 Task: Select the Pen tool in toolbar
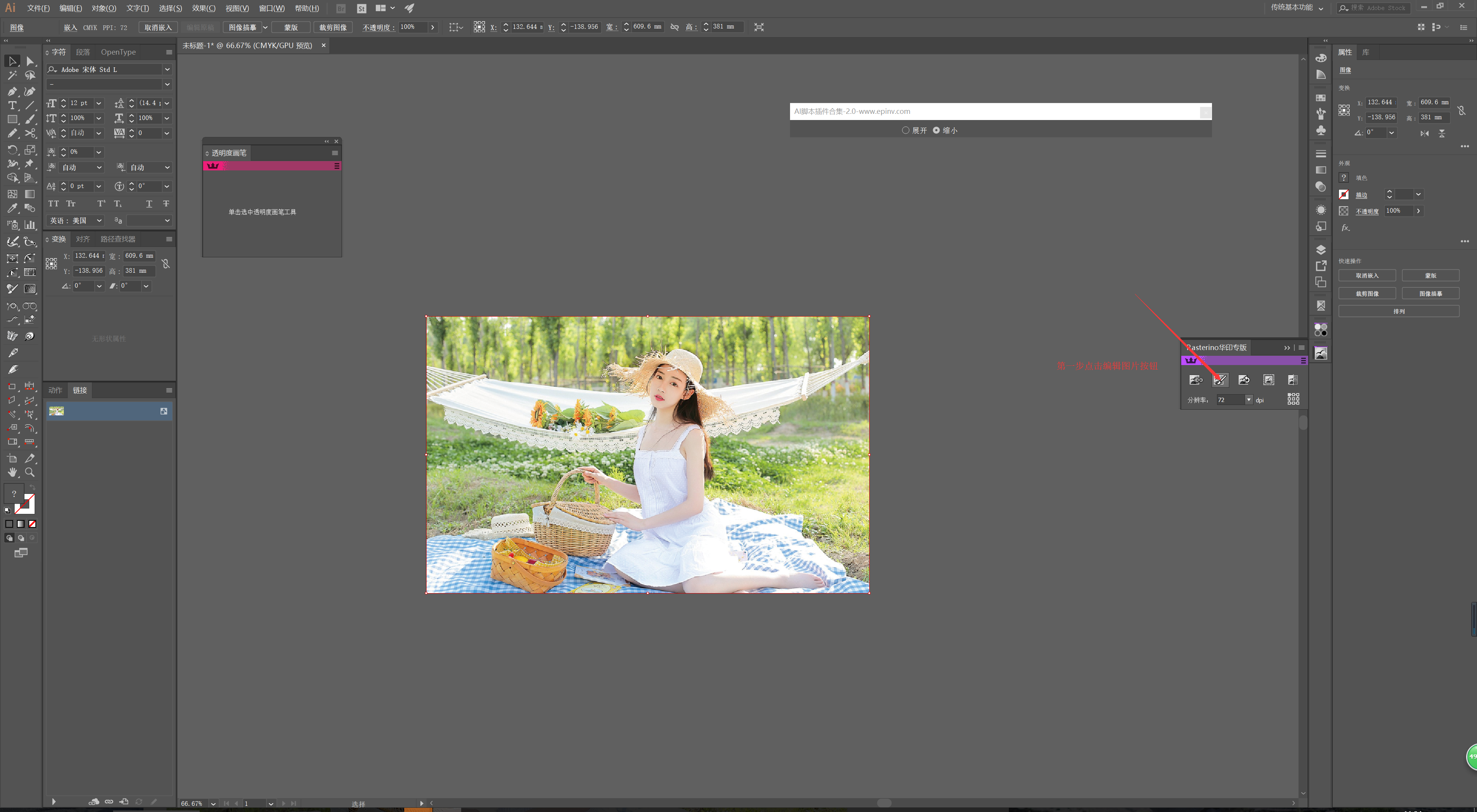(12, 91)
